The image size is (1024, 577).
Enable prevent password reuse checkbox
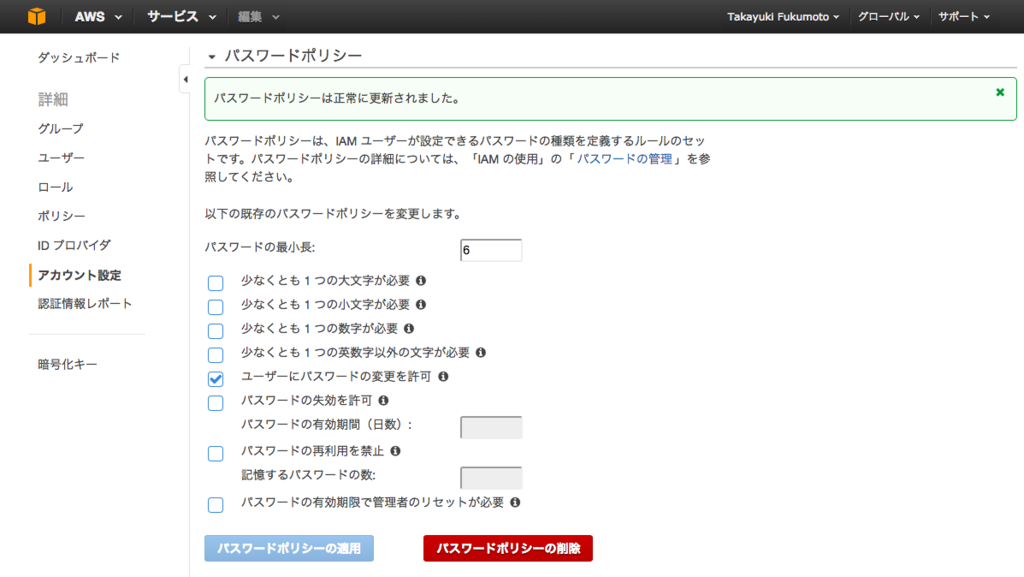216,453
